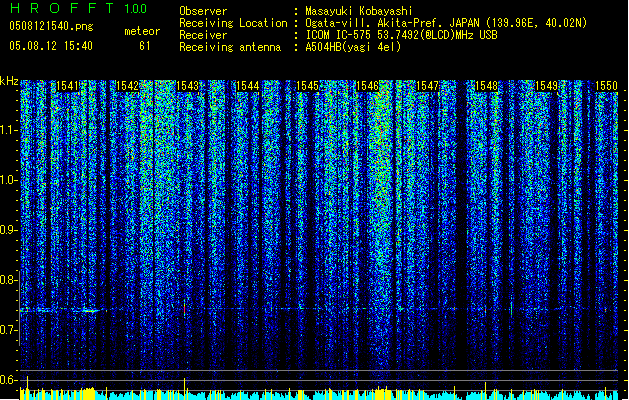The image size is (629, 400).
Task: Click the 0.9 kHz axis tick label
Action: pyautogui.click(x=9, y=230)
